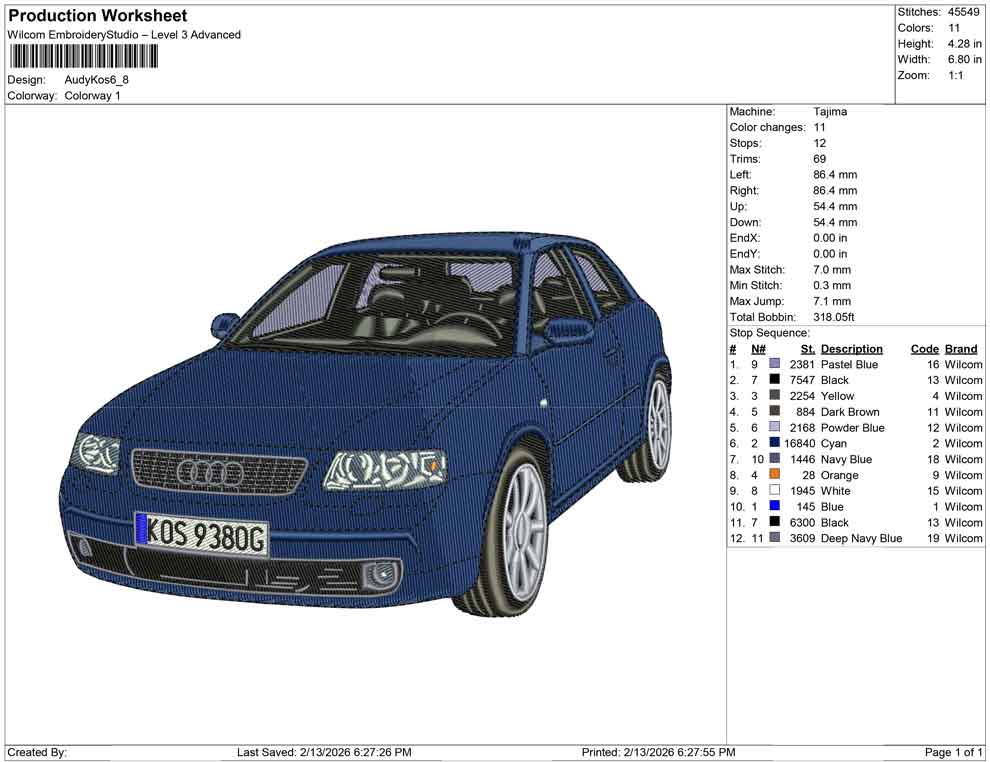Click the Total Bobbin value 318.05ft
This screenshot has width=990, height=762.
click(833, 317)
